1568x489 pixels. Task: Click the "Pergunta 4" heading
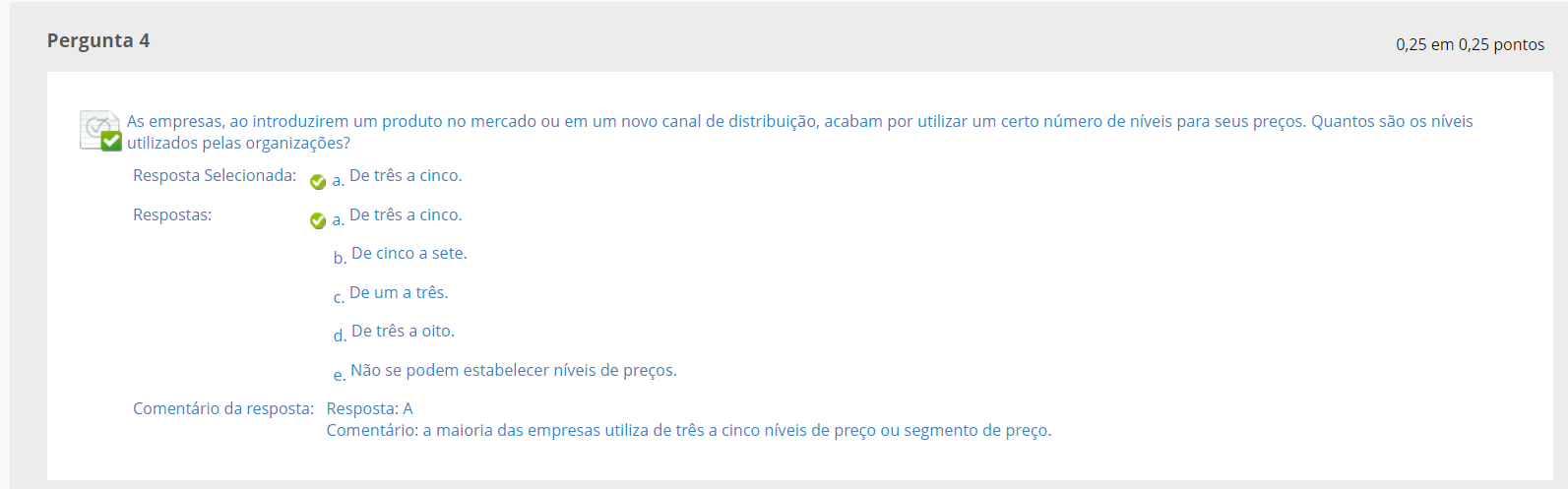tap(98, 40)
